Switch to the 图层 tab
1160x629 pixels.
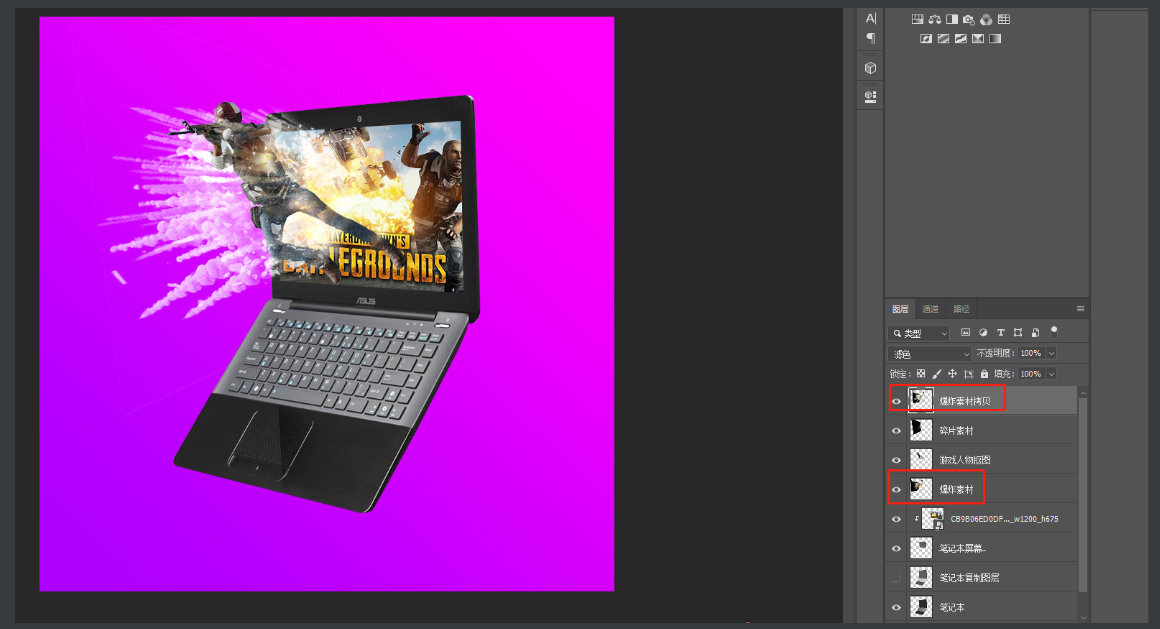[900, 309]
